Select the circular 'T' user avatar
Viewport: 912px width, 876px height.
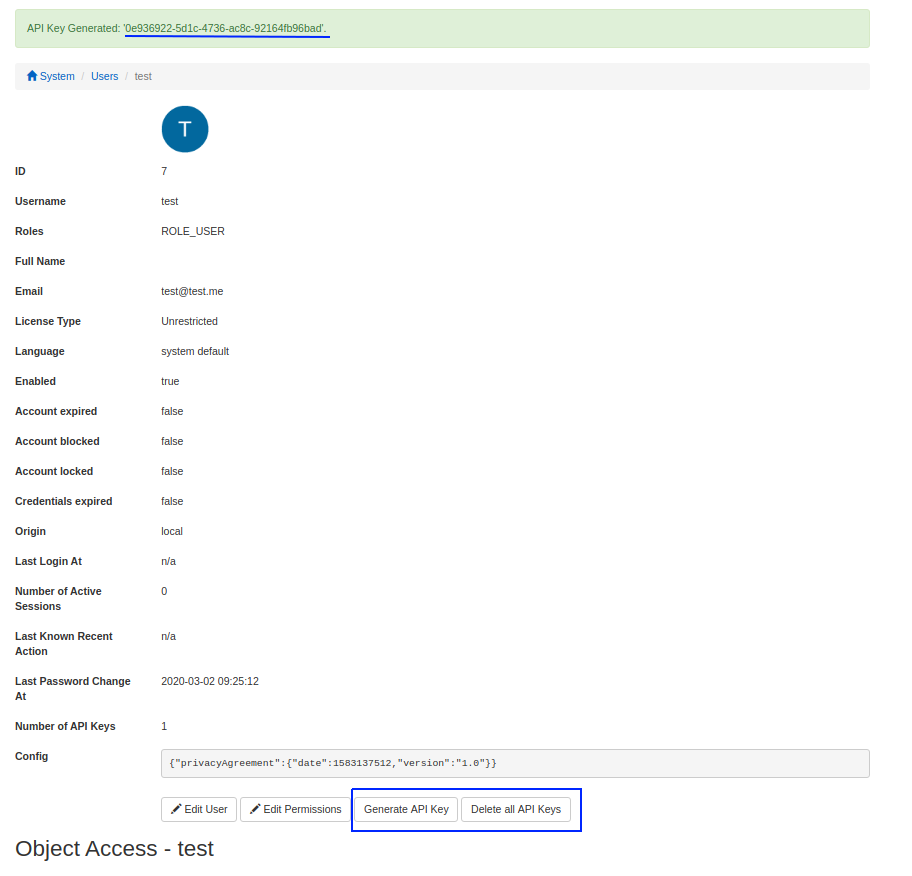pos(184,129)
